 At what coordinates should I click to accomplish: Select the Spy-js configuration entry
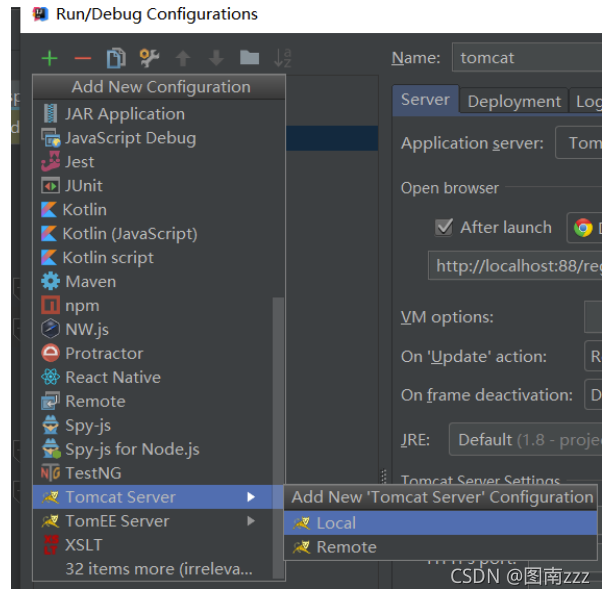[x=153, y=425]
